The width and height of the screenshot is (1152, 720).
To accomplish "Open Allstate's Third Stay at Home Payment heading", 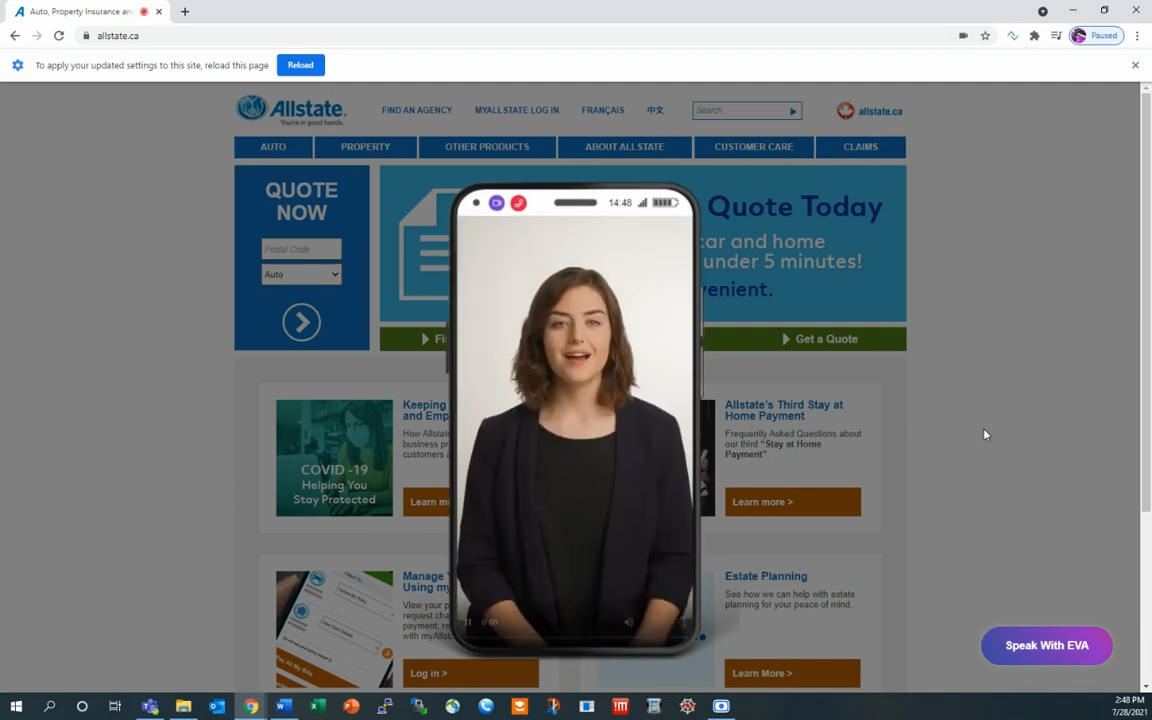I will tap(784, 410).
